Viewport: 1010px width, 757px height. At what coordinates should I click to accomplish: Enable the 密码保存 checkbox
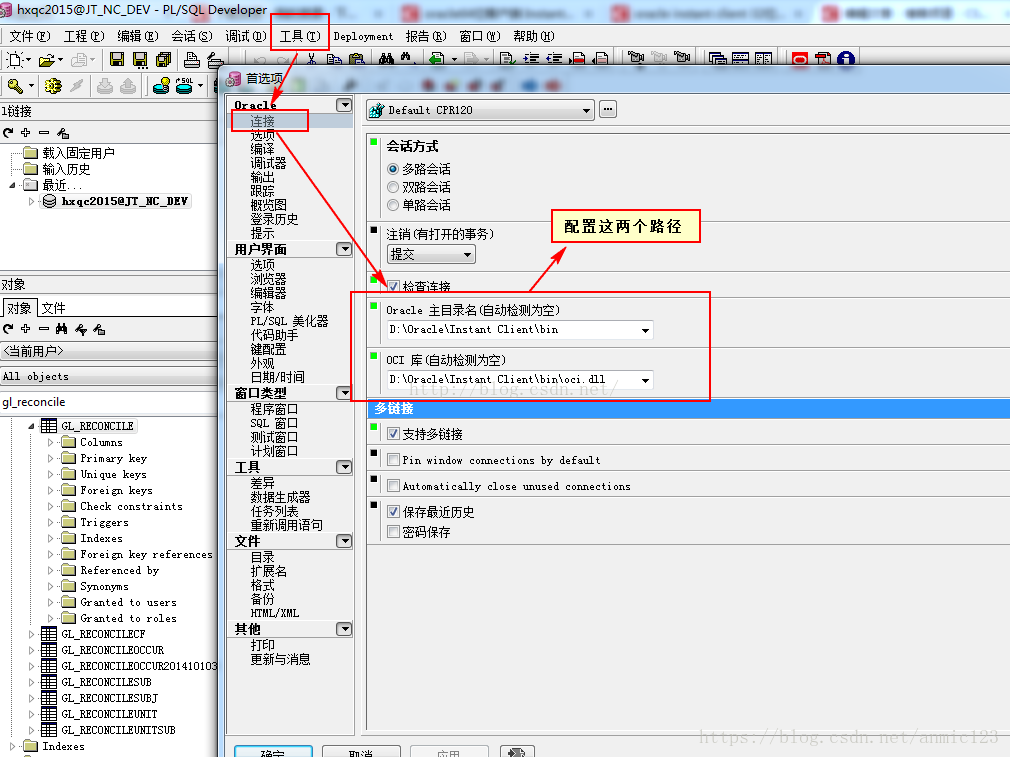393,532
